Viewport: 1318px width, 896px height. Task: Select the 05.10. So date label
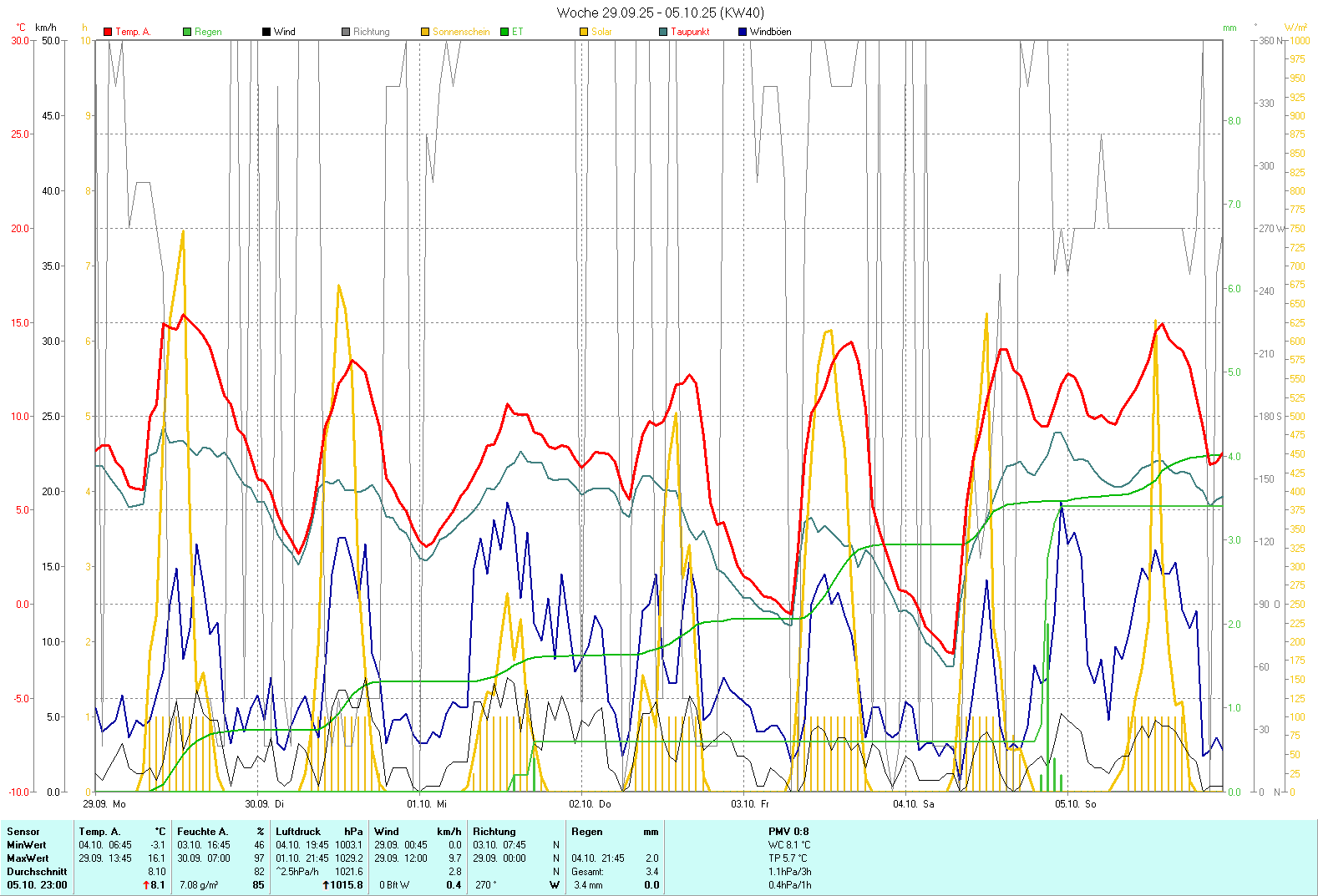click(1075, 804)
